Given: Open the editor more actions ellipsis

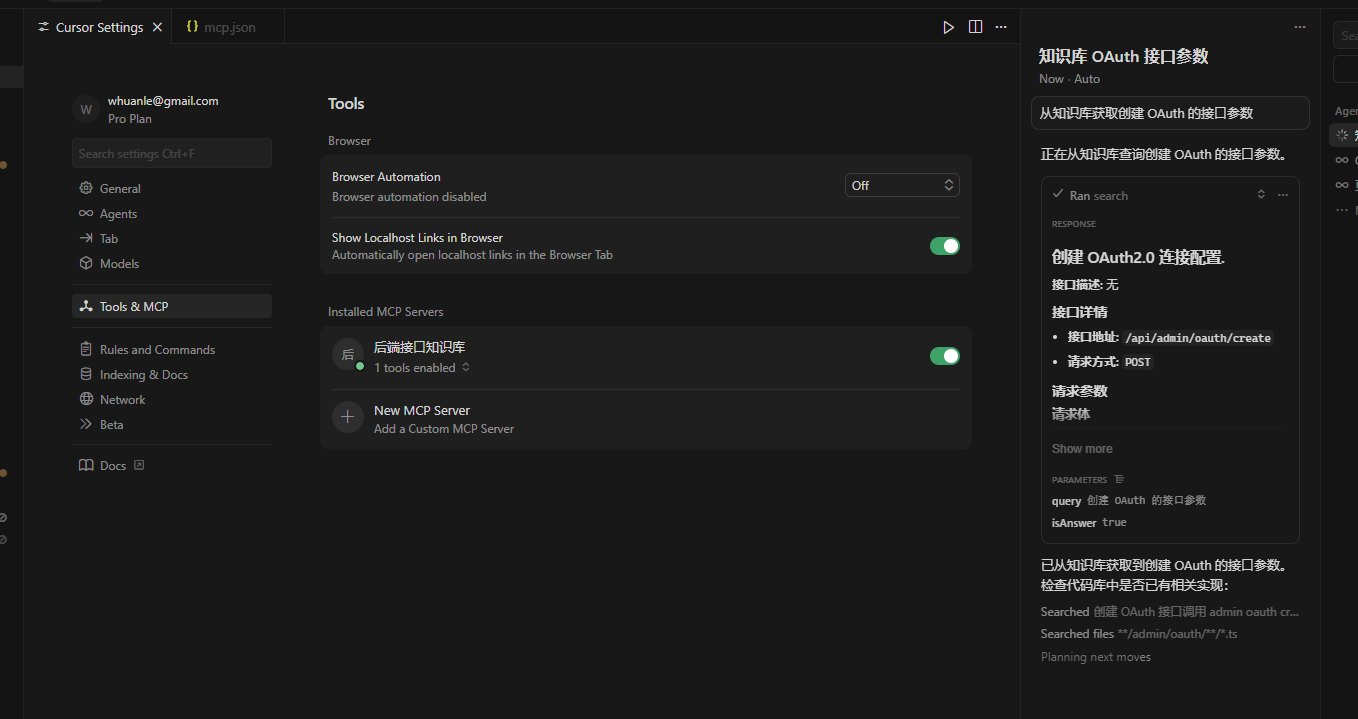Looking at the screenshot, I should click(x=1001, y=27).
